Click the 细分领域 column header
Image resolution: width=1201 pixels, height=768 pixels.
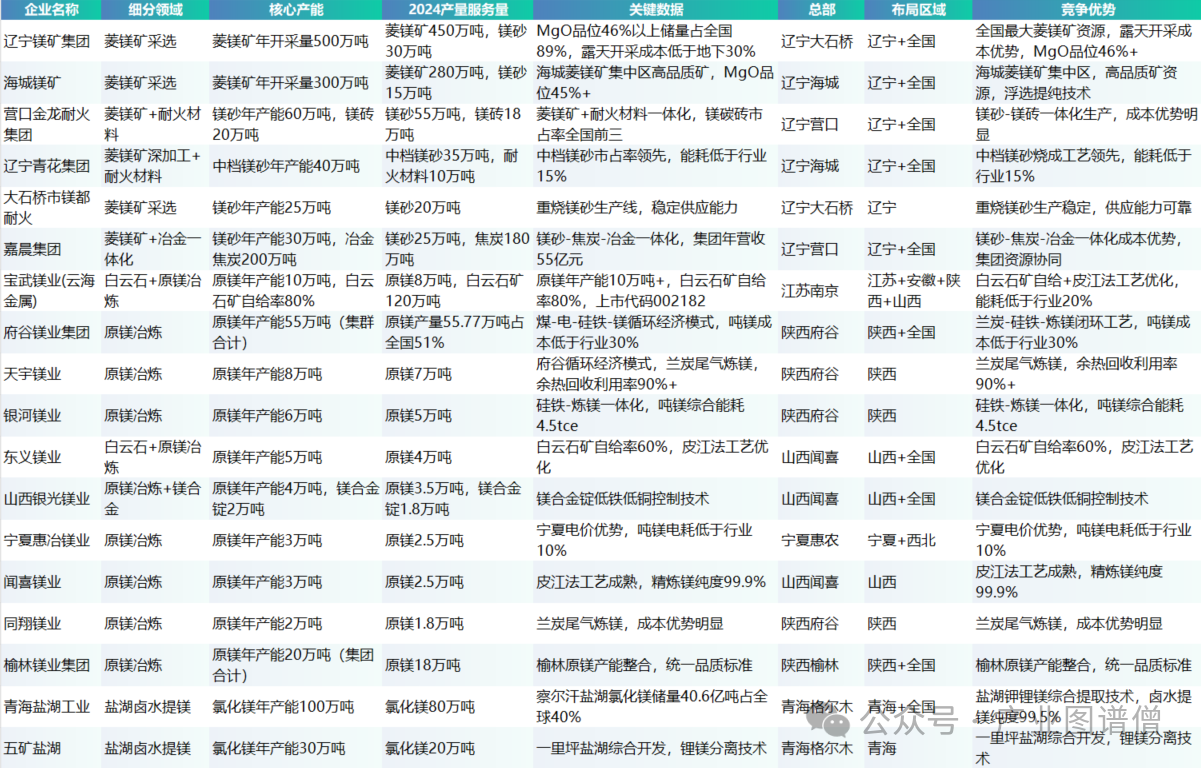pyautogui.click(x=155, y=10)
